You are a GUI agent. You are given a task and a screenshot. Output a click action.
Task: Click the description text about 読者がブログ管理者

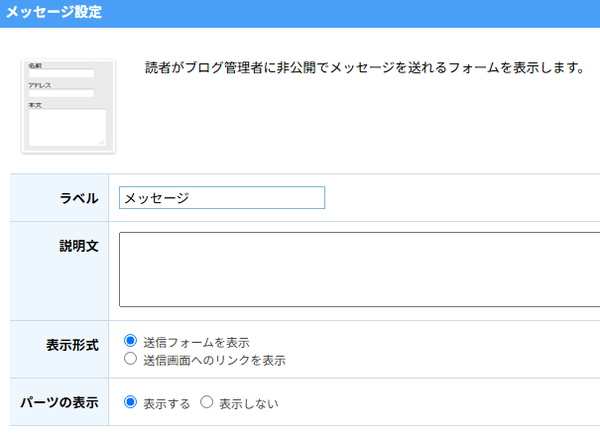click(x=365, y=67)
